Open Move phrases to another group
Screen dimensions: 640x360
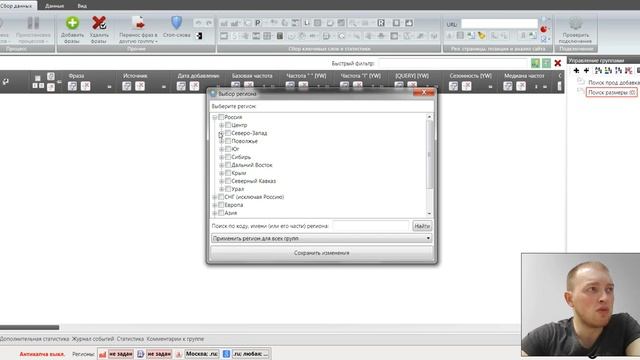tap(138, 29)
